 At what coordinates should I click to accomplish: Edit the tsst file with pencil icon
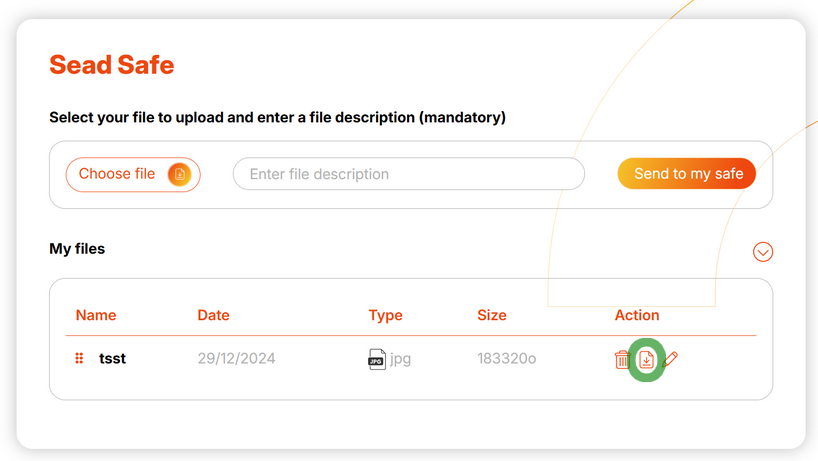pos(670,359)
